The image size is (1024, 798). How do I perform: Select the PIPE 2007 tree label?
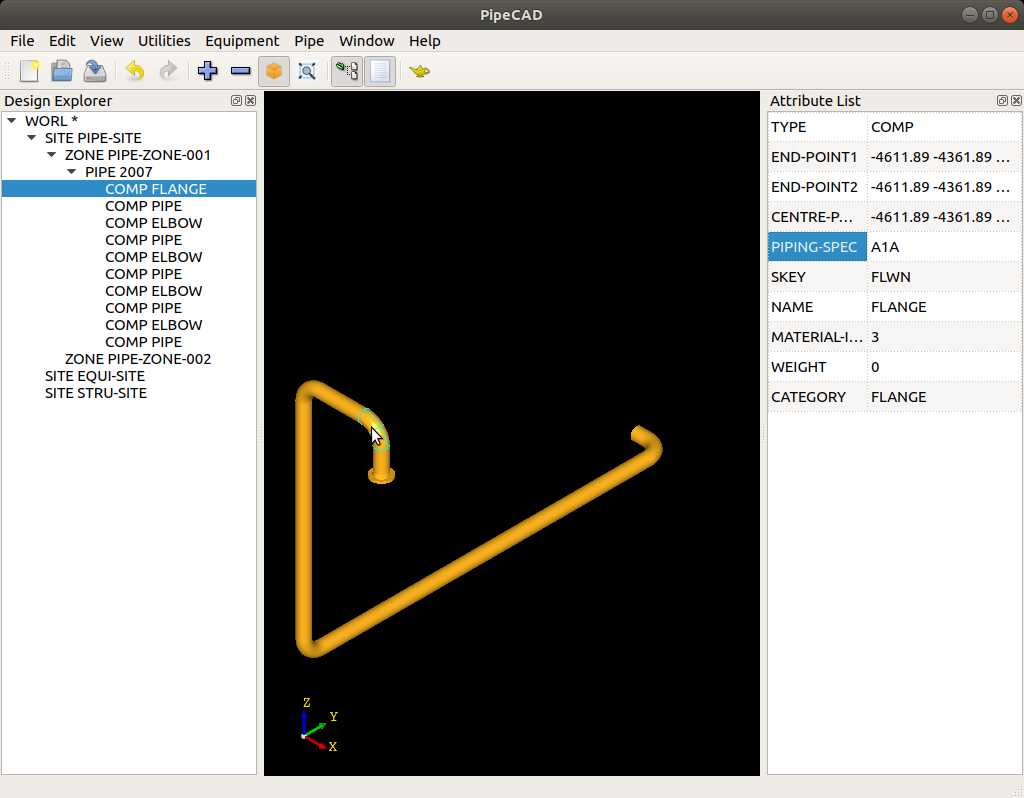pyautogui.click(x=118, y=172)
